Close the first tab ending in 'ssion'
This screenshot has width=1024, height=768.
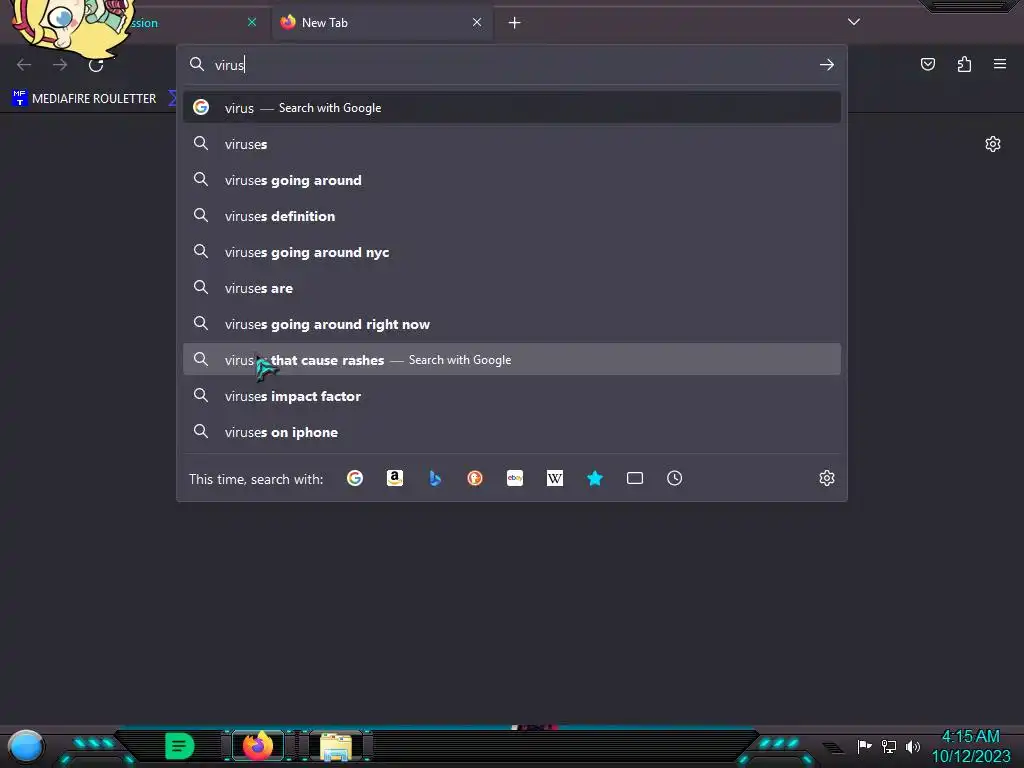[252, 22]
